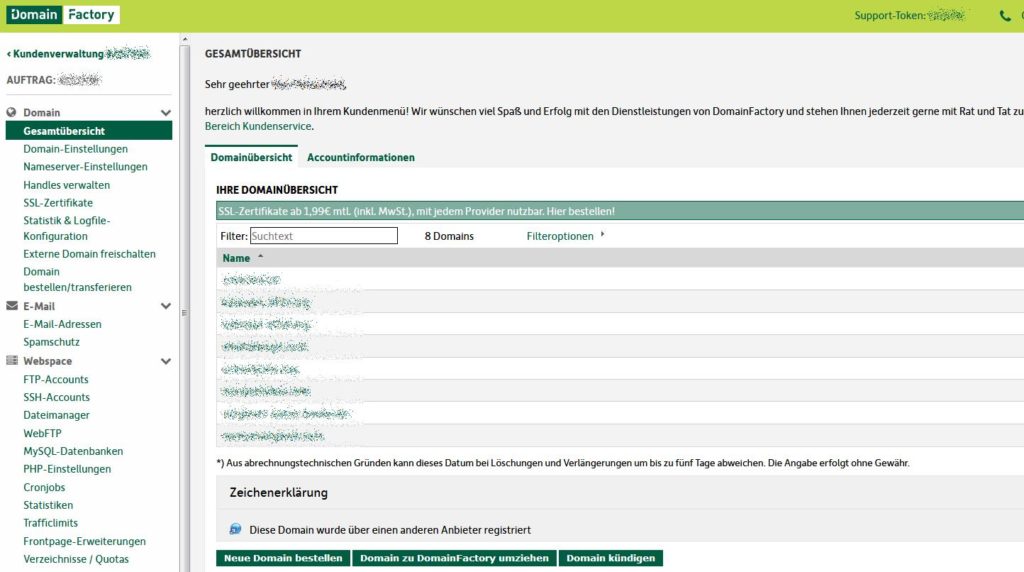Open Trafficlimits
1024x572 pixels.
point(50,522)
